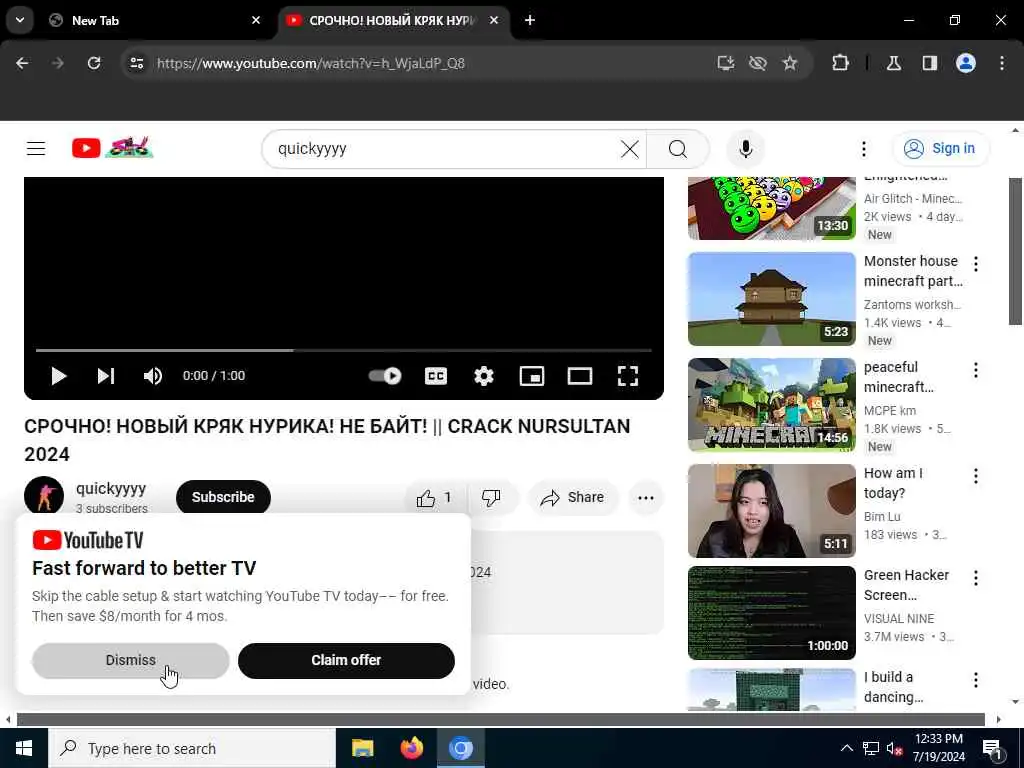Open peaceful minecraft video thumbnail
This screenshot has width=1024, height=768.
click(x=771, y=405)
